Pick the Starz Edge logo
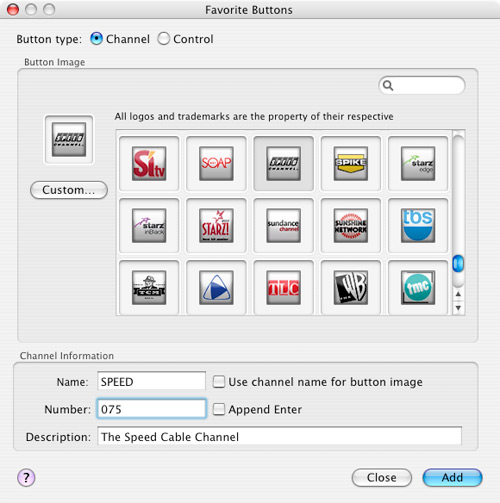The height and width of the screenshot is (503, 500). point(418,163)
